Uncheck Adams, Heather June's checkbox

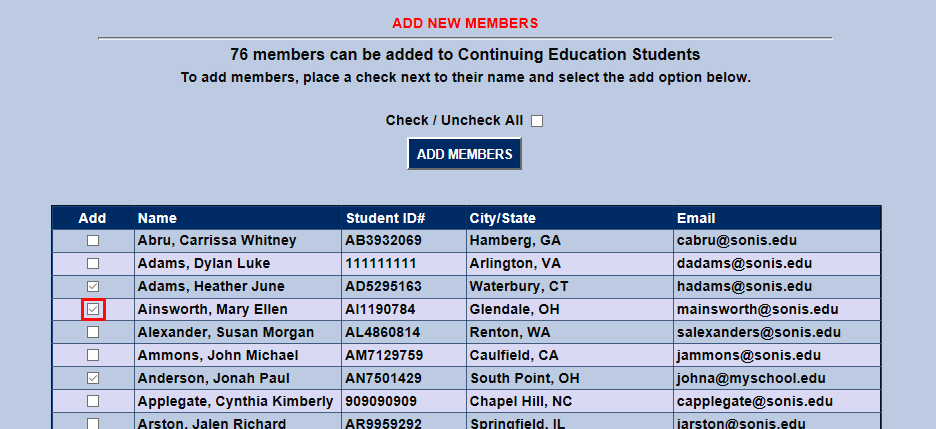[93, 287]
